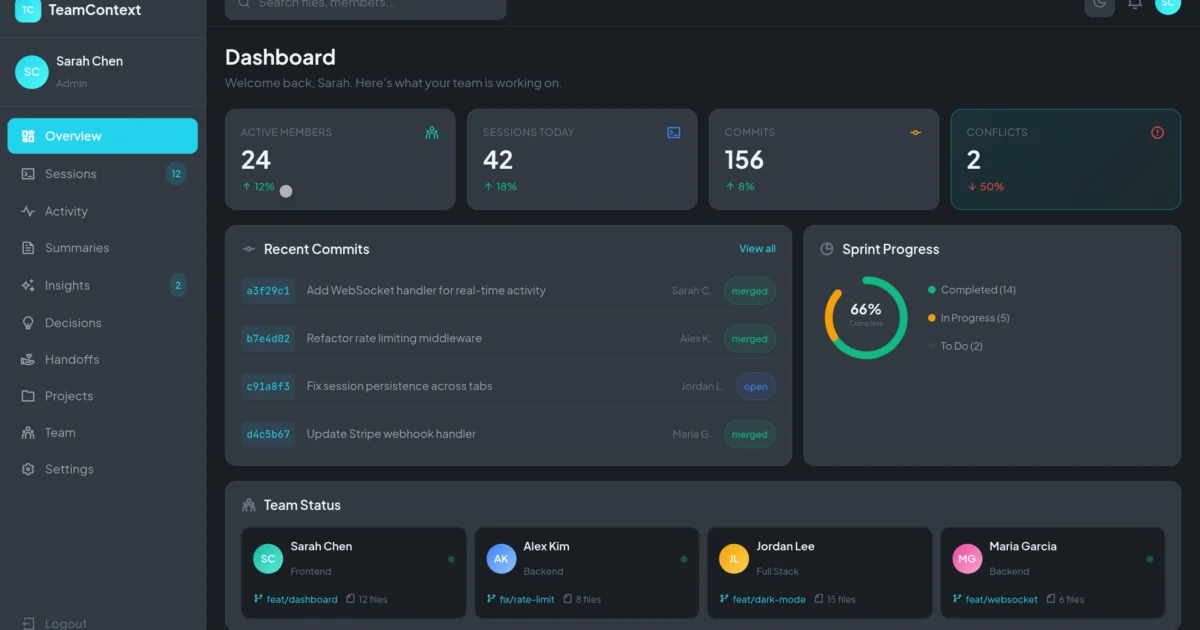This screenshot has height=630, width=1200.
Task: Click Logout at the sidebar bottom
Action: (65, 623)
